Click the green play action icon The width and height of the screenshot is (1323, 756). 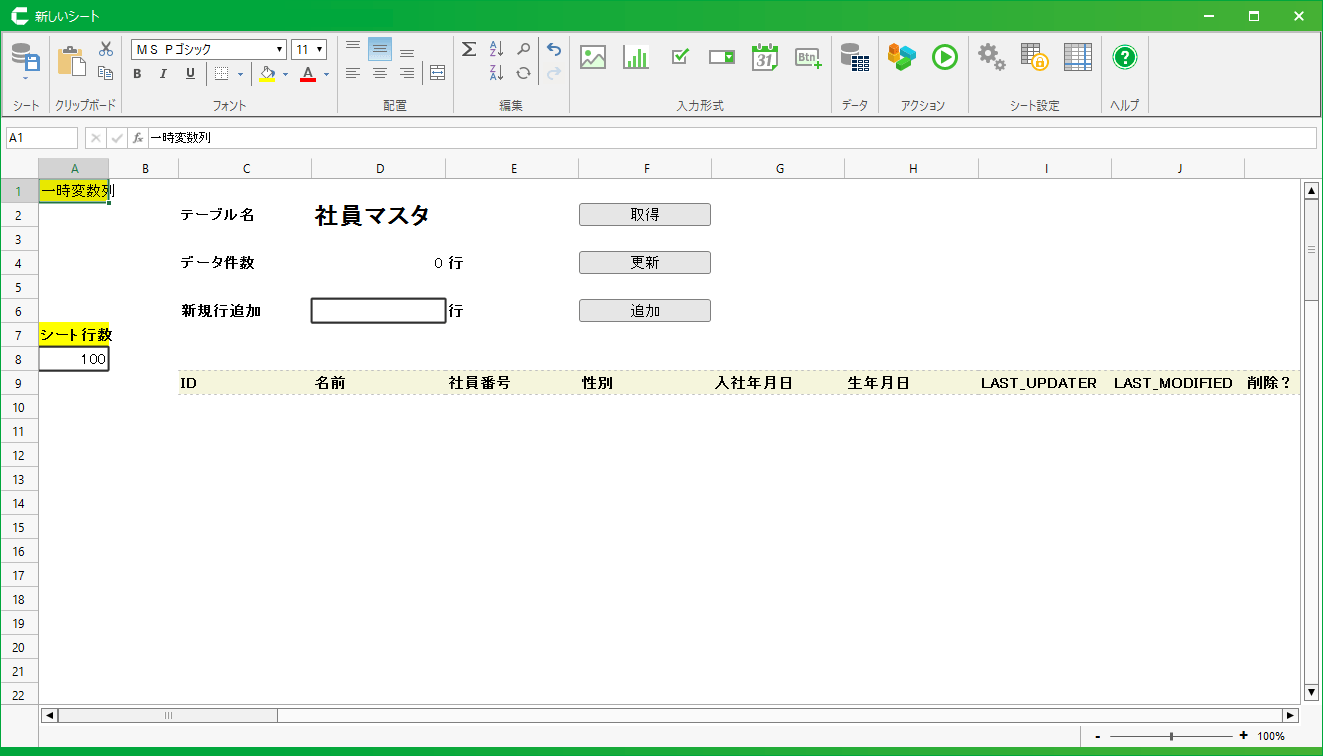944,57
